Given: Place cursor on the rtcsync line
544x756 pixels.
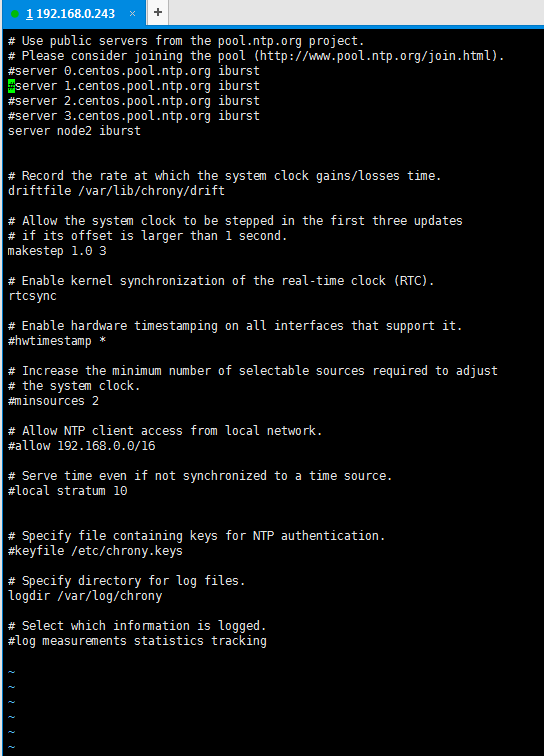Looking at the screenshot, I should click(32, 296).
